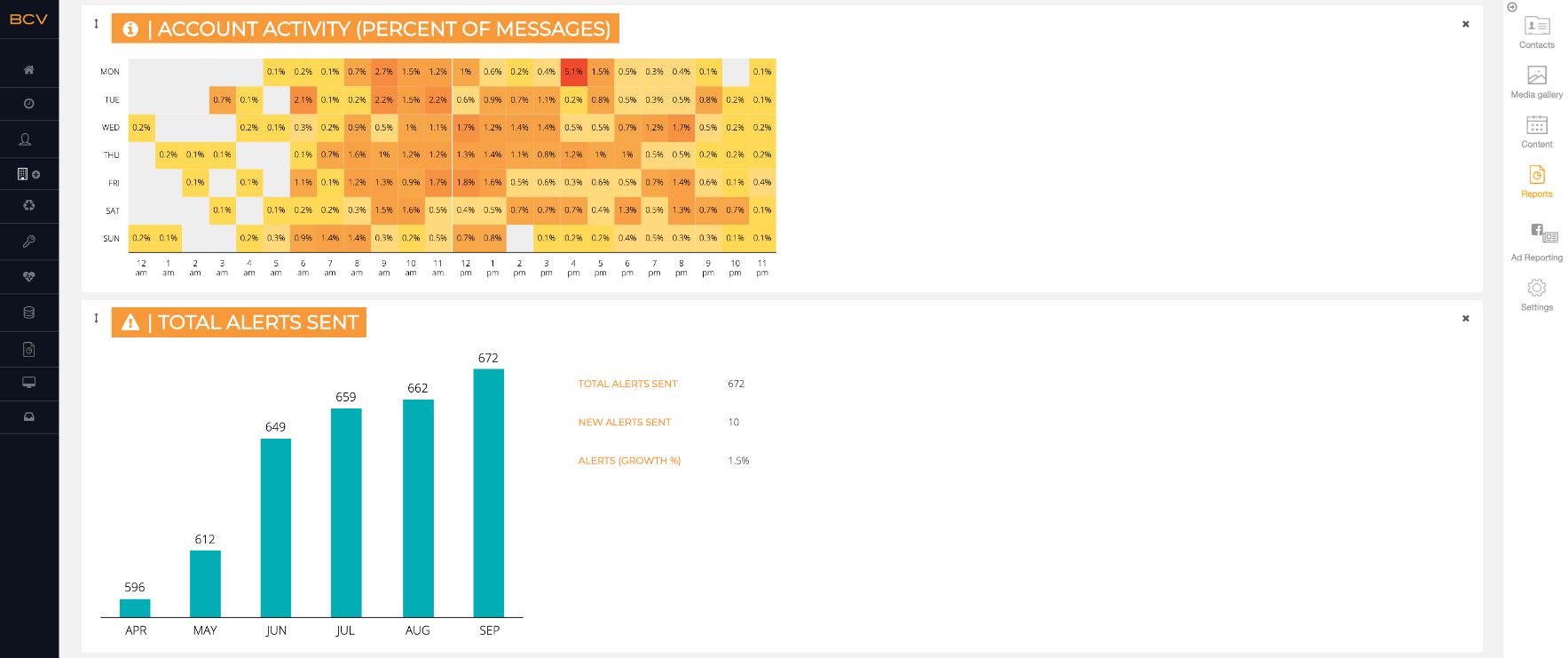Click the 1.6% Thursday 8 am heatmap cell
Viewport: 1568px width, 658px height.
[x=358, y=155]
